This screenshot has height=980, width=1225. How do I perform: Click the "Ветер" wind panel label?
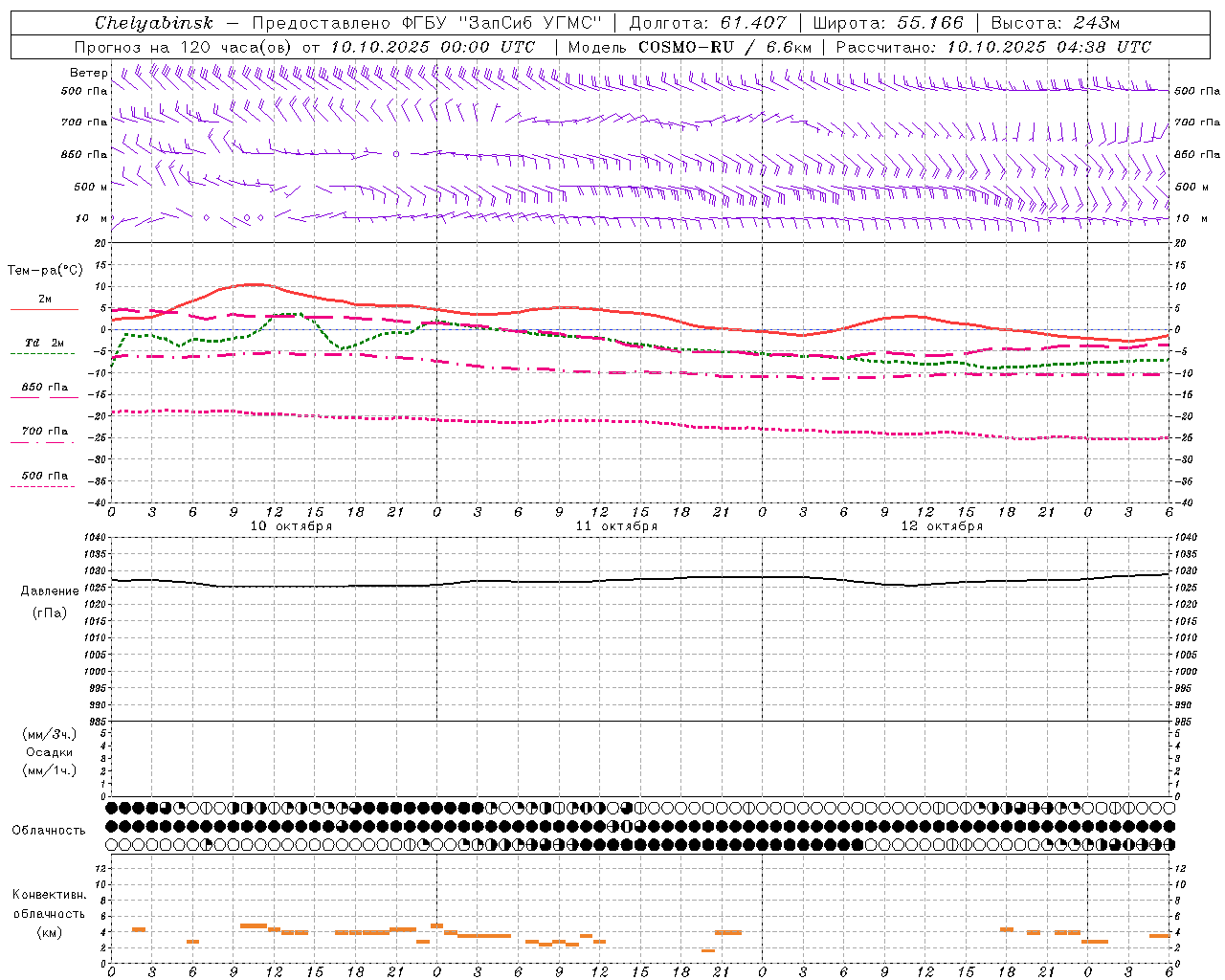(x=88, y=73)
